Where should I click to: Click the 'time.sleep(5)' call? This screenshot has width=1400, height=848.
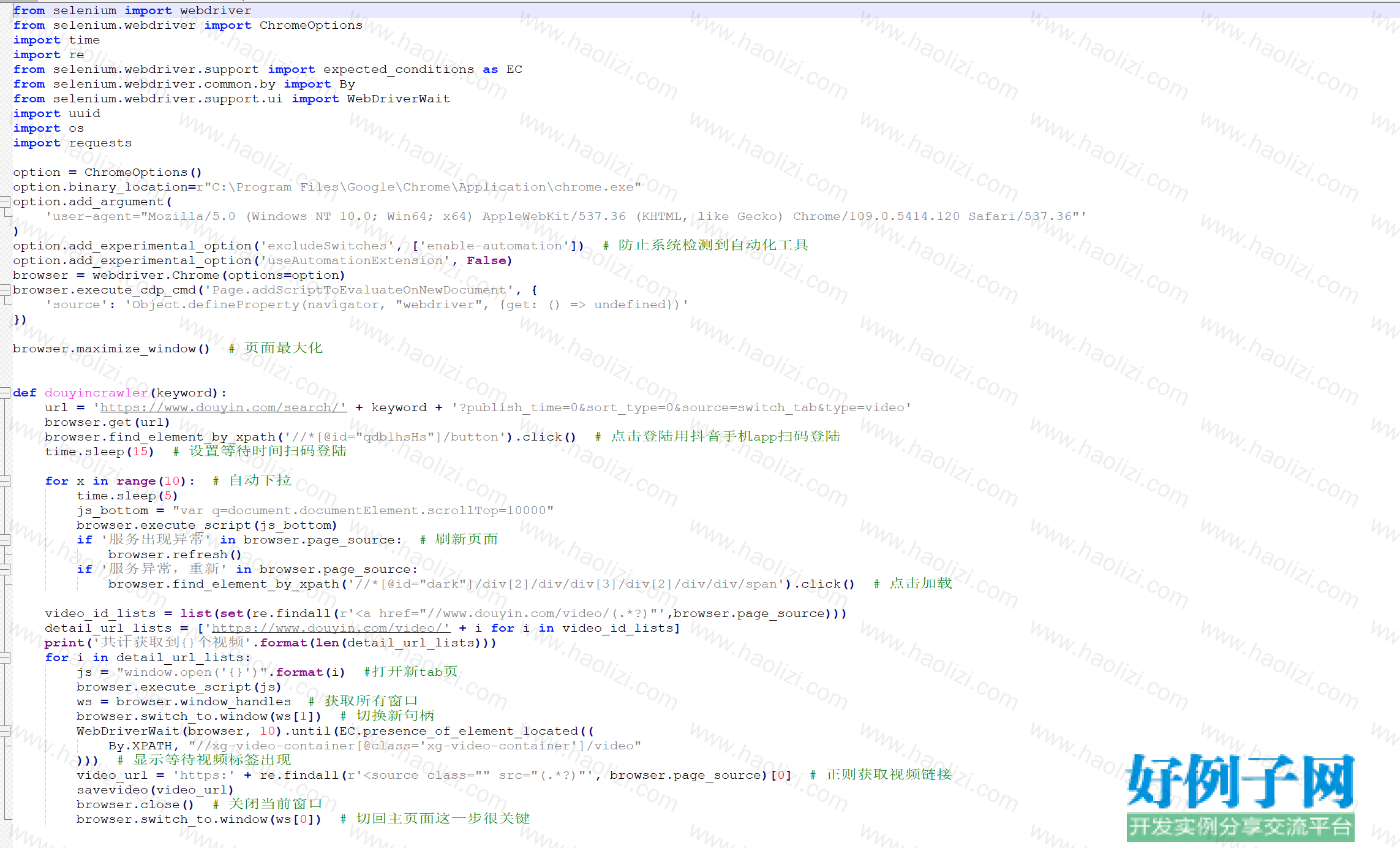click(x=127, y=496)
